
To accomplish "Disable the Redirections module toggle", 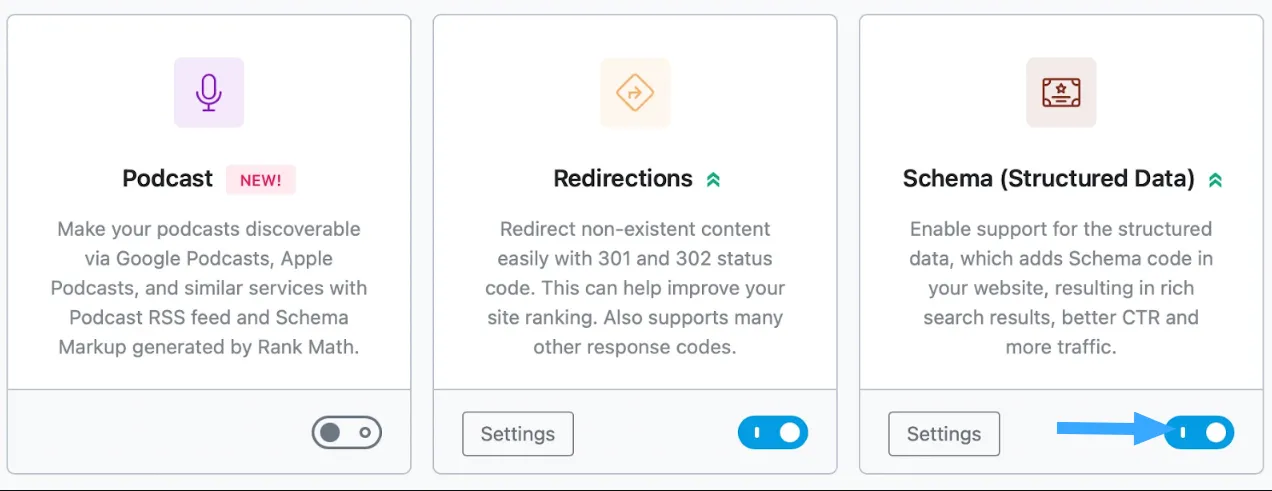I will pyautogui.click(x=773, y=433).
